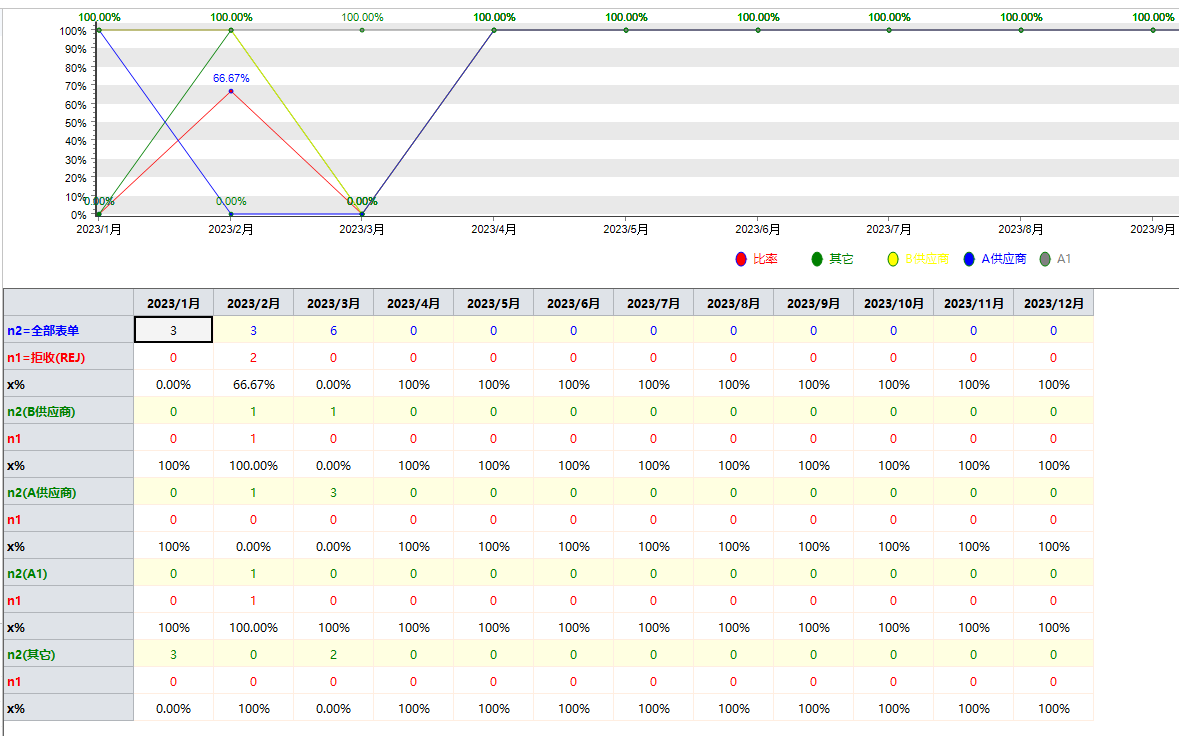Click the green 其它 legend marker

pyautogui.click(x=817, y=259)
